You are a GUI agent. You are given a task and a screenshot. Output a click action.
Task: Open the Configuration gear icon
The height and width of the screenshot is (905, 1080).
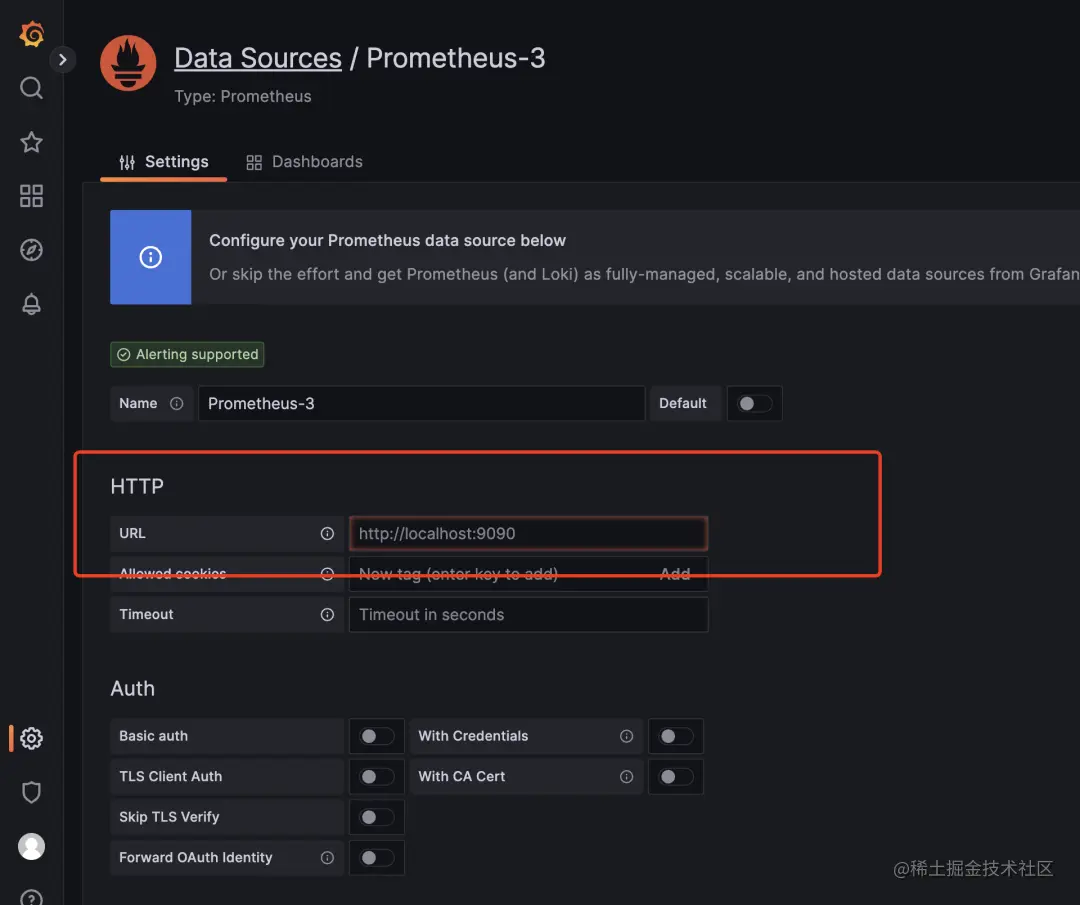point(31,738)
